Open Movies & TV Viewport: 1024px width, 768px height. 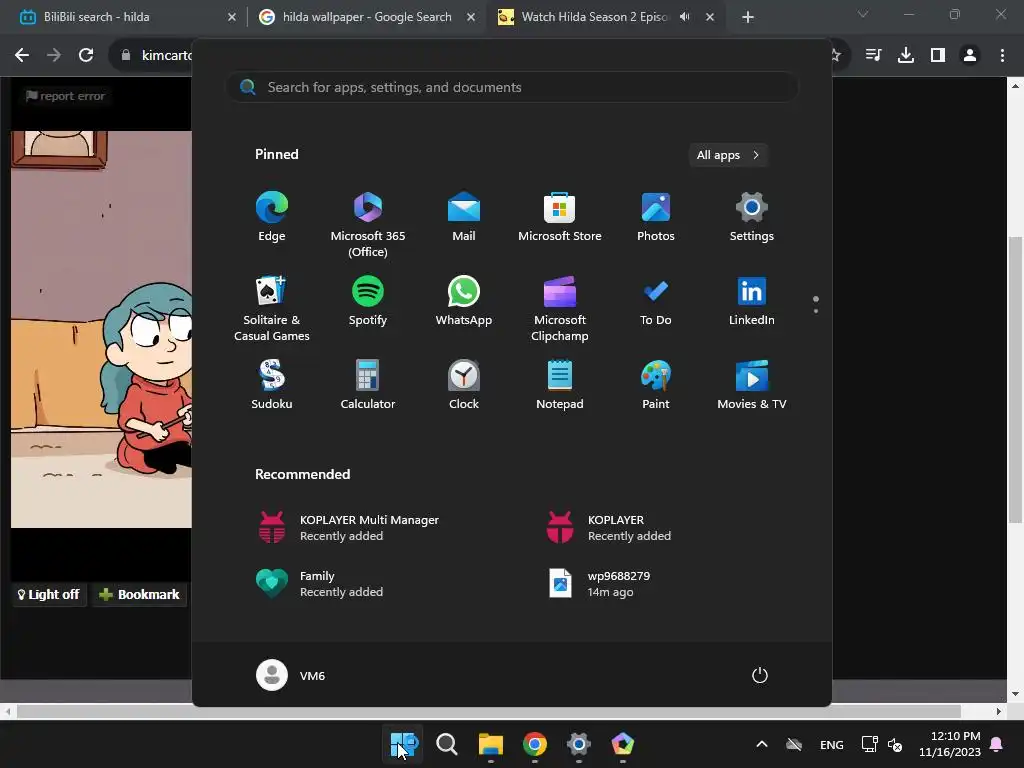click(752, 385)
